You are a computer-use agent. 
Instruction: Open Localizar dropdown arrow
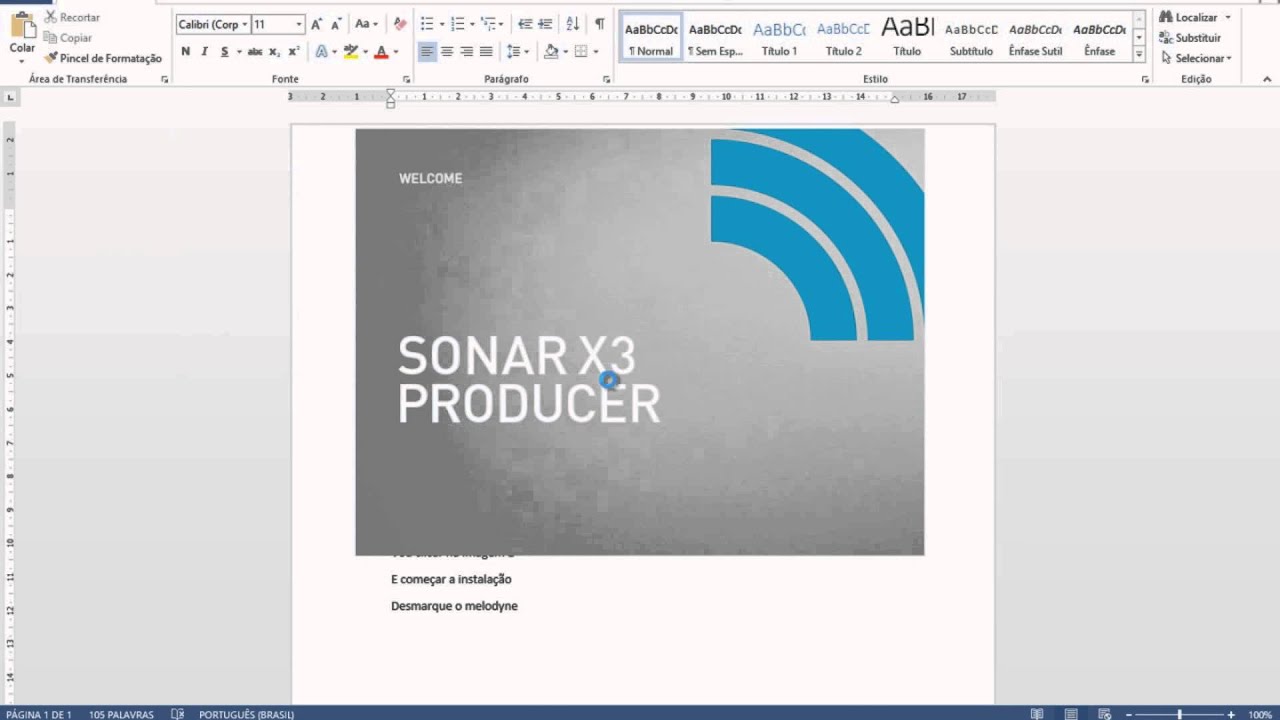[x=1228, y=18]
